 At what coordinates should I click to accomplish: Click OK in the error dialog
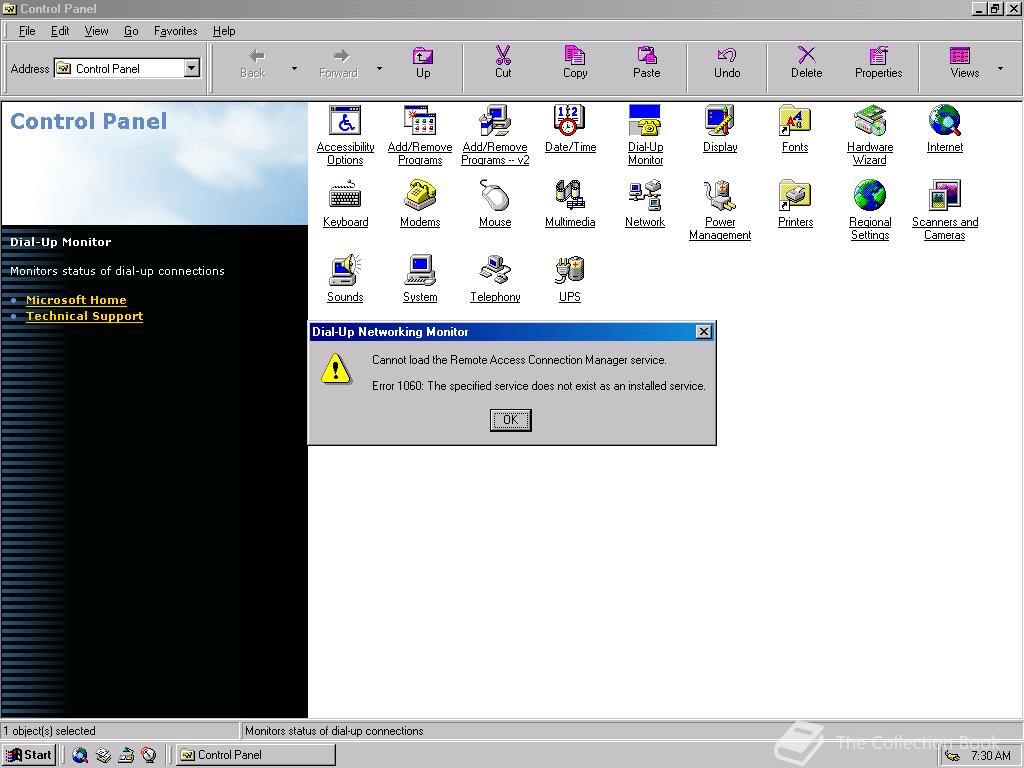click(x=510, y=420)
